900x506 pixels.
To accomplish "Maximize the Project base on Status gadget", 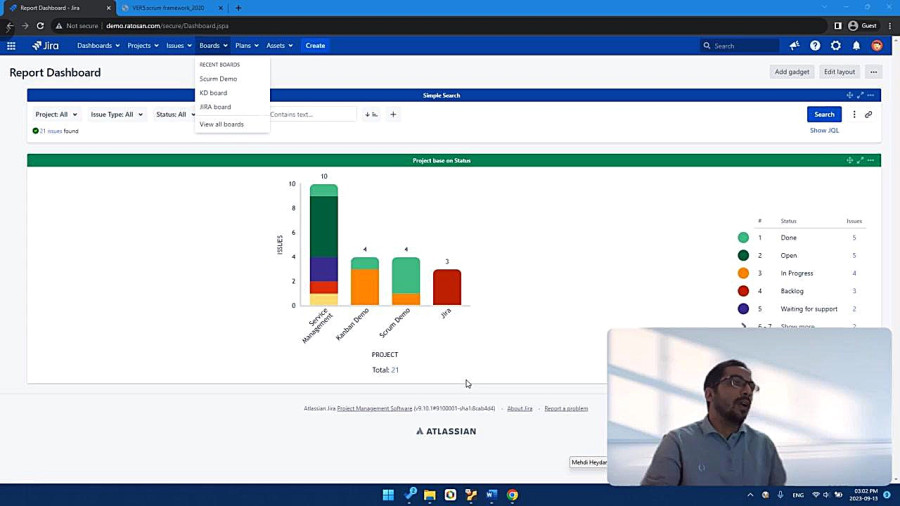I will click(860, 161).
